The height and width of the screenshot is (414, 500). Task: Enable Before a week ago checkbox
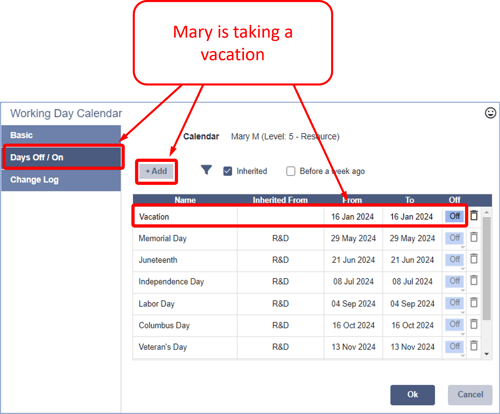[291, 171]
